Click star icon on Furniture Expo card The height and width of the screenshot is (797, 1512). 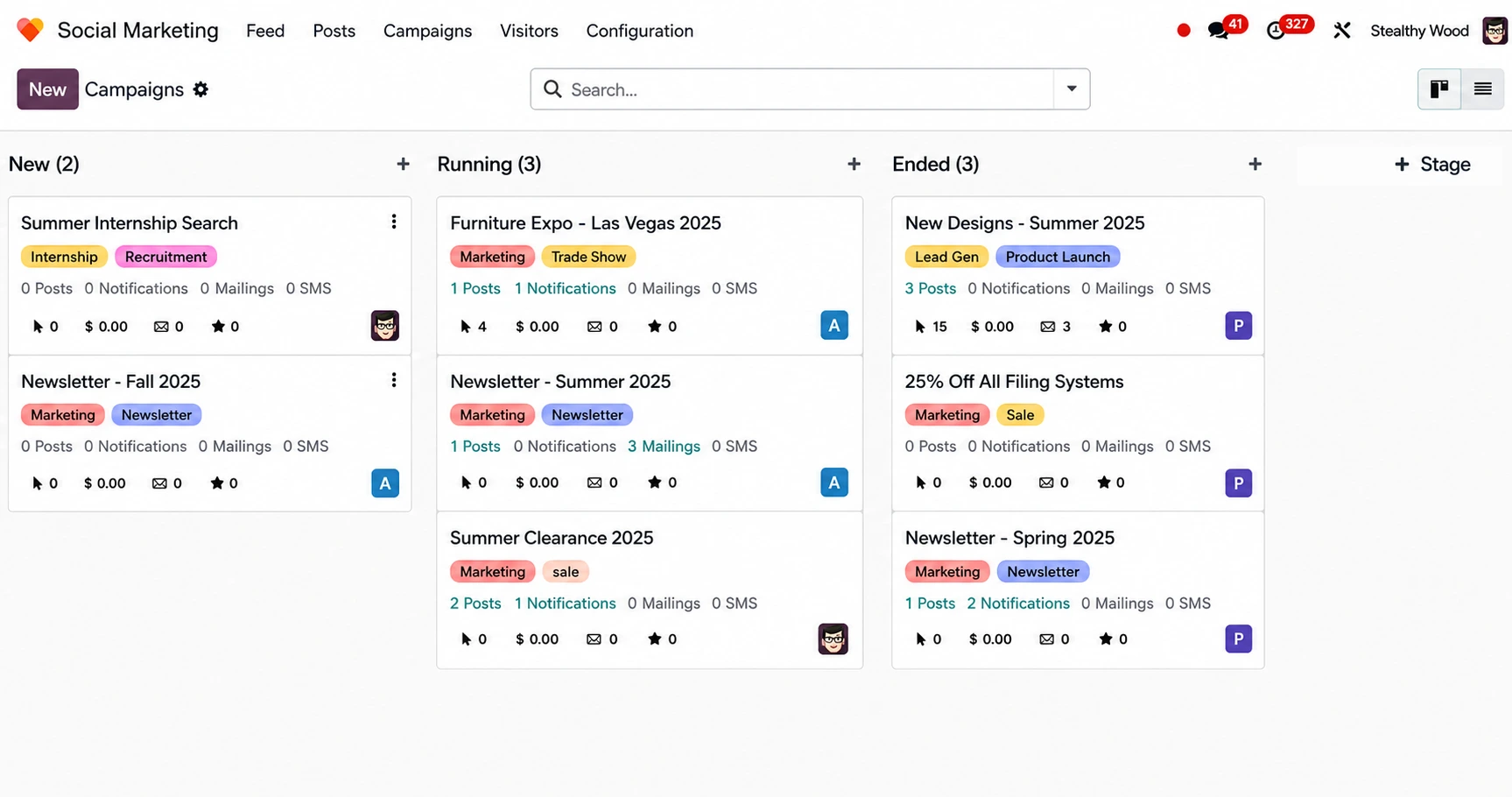pyautogui.click(x=654, y=326)
